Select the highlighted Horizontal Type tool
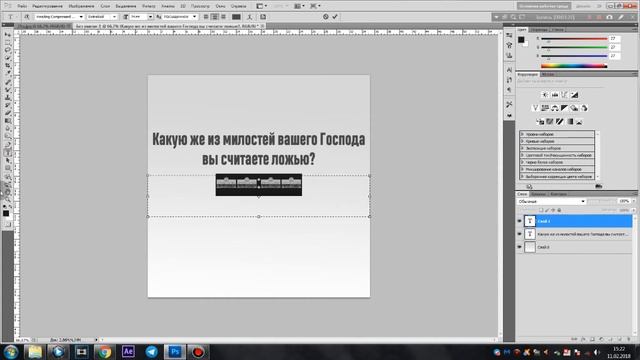The width and height of the screenshot is (640, 360). coord(8,152)
